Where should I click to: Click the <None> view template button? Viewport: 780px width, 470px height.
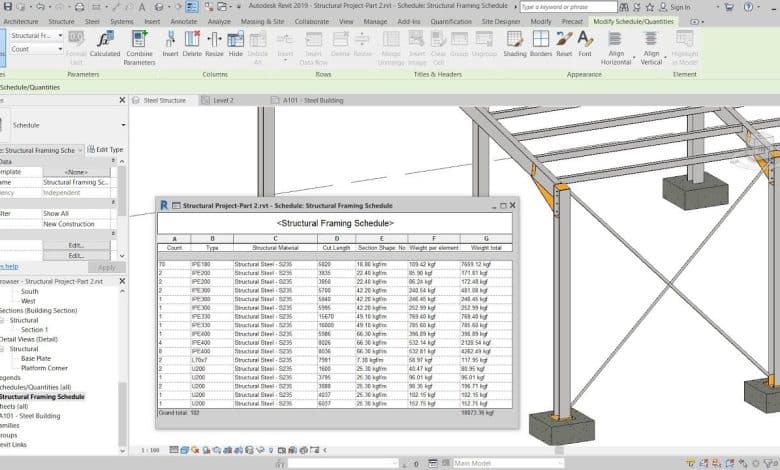pyautogui.click(x=76, y=172)
